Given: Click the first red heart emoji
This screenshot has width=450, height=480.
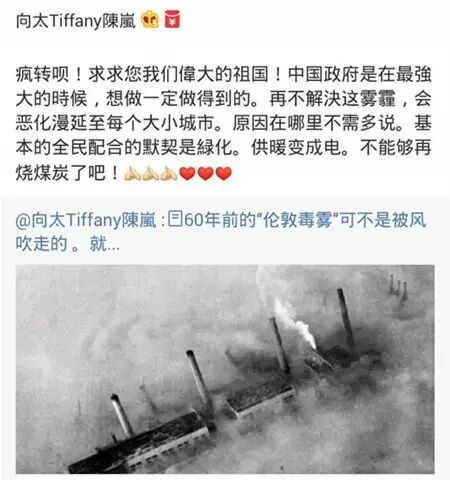Looking at the screenshot, I should pos(187,174).
